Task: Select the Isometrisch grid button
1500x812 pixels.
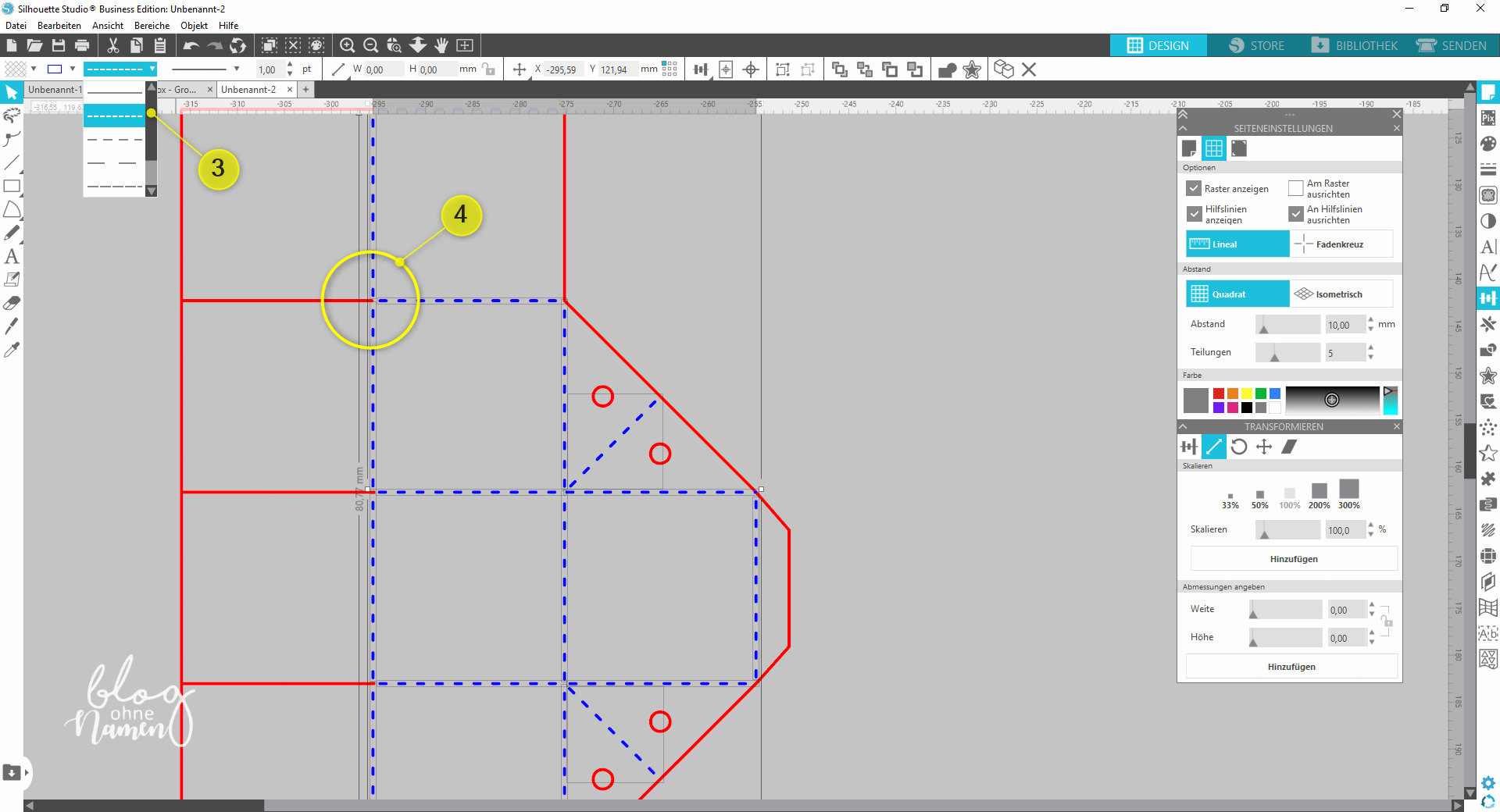Action: click(1340, 294)
